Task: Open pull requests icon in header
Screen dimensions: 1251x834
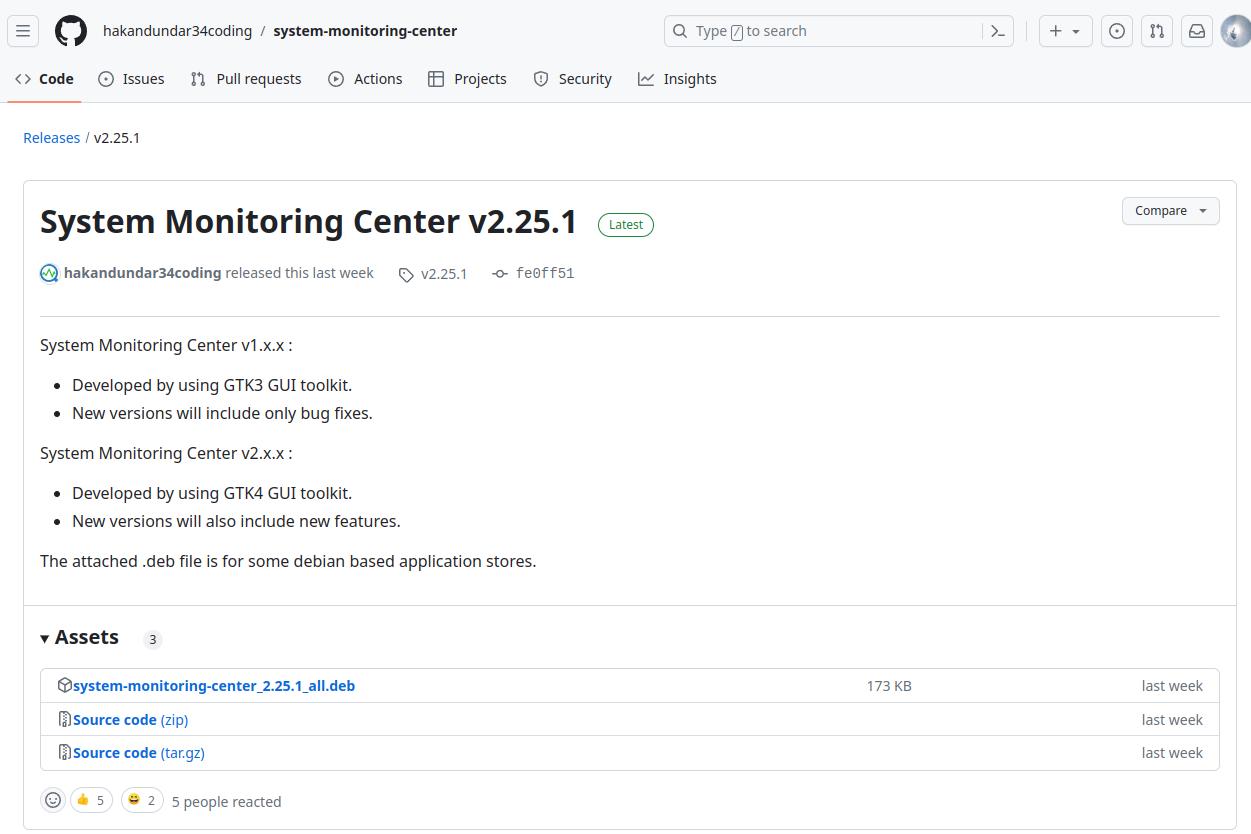Action: 1157,31
